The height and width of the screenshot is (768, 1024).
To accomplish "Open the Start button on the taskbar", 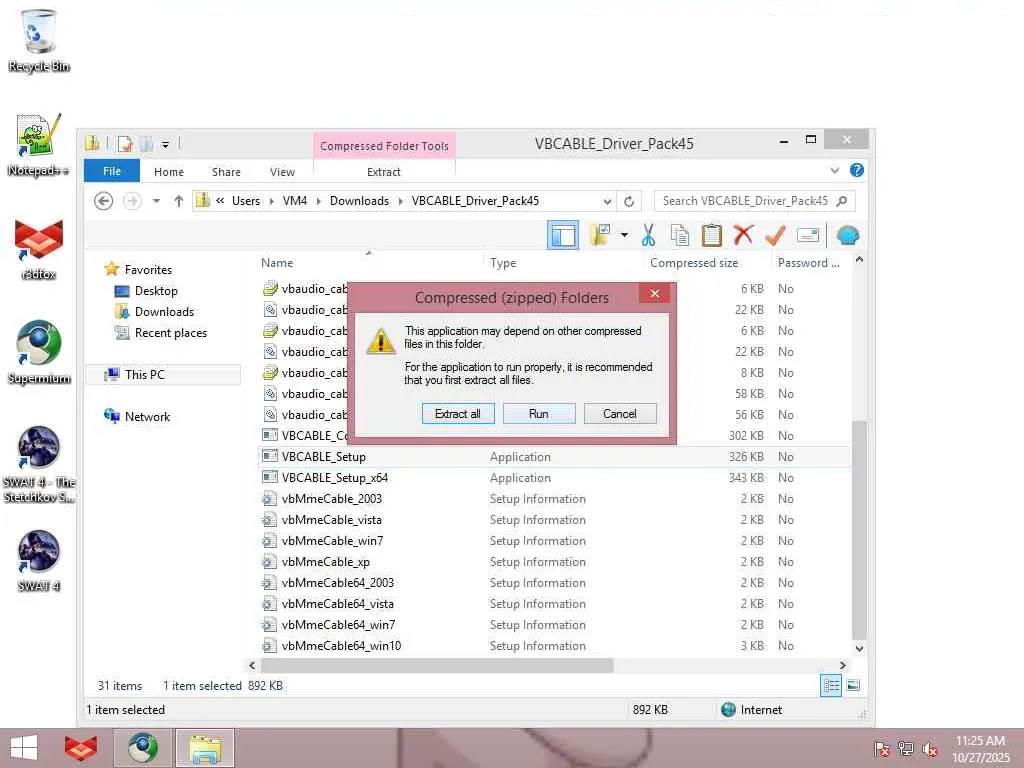I will point(24,748).
